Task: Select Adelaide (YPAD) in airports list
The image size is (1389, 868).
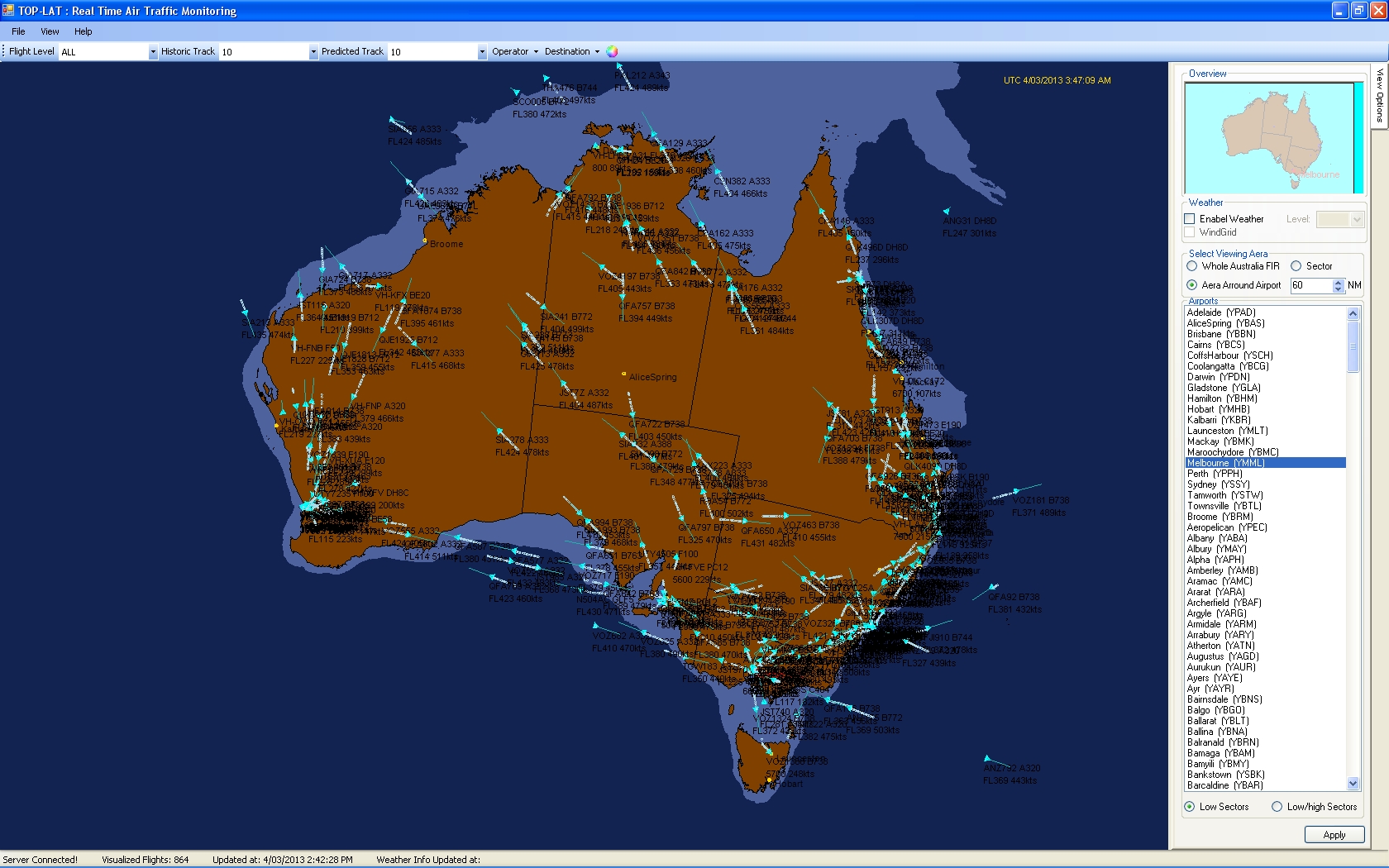Action: click(1266, 312)
